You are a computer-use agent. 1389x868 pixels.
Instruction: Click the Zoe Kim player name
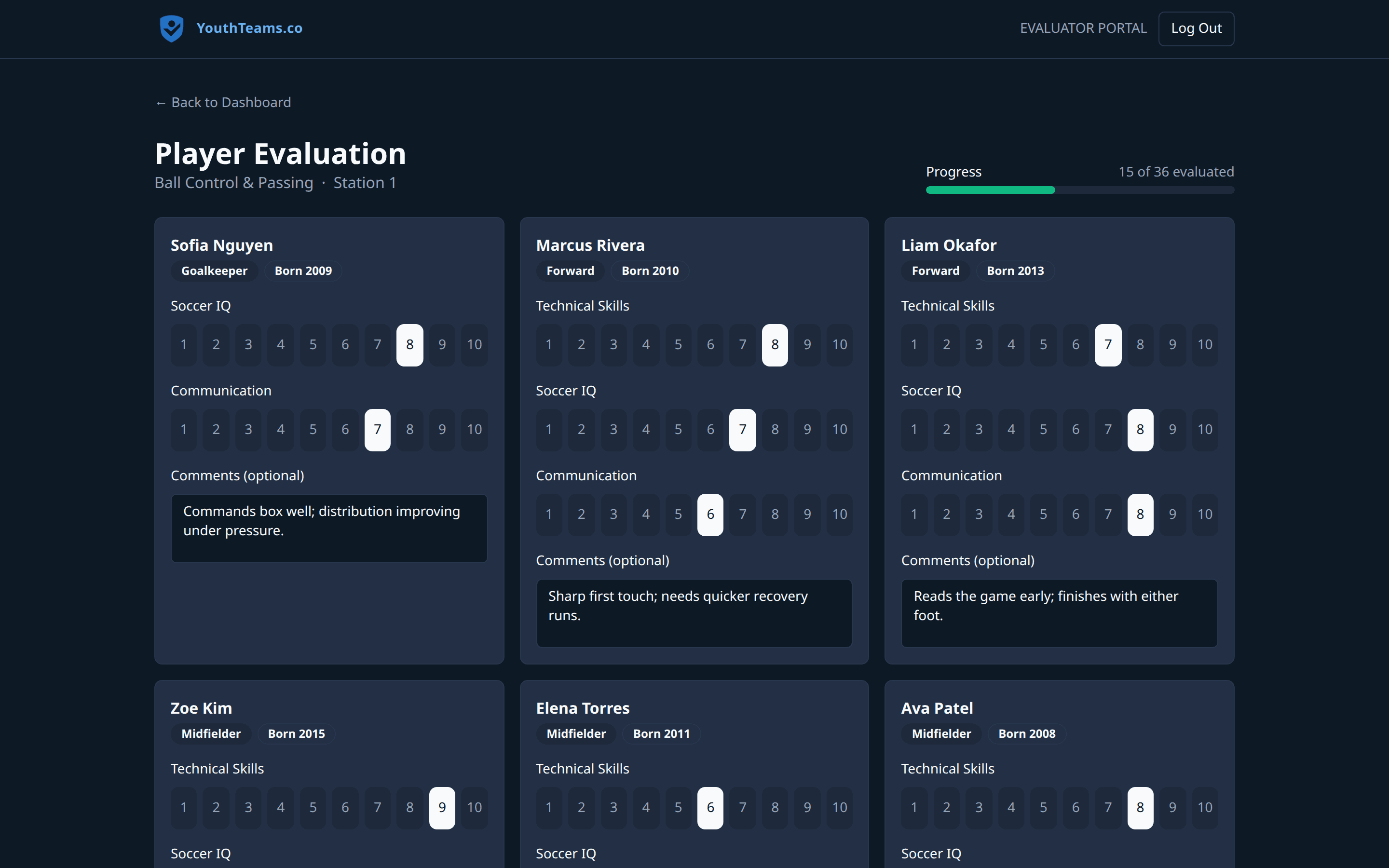pyautogui.click(x=201, y=708)
